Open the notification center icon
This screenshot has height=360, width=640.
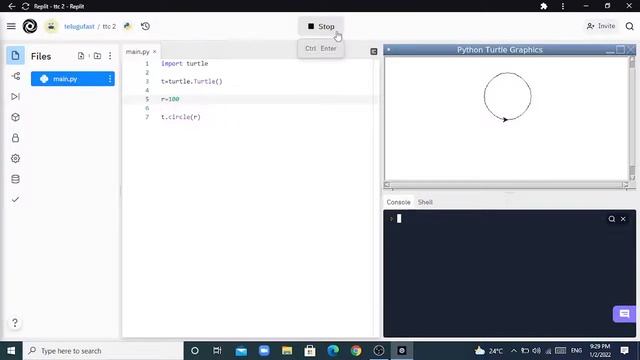624,351
